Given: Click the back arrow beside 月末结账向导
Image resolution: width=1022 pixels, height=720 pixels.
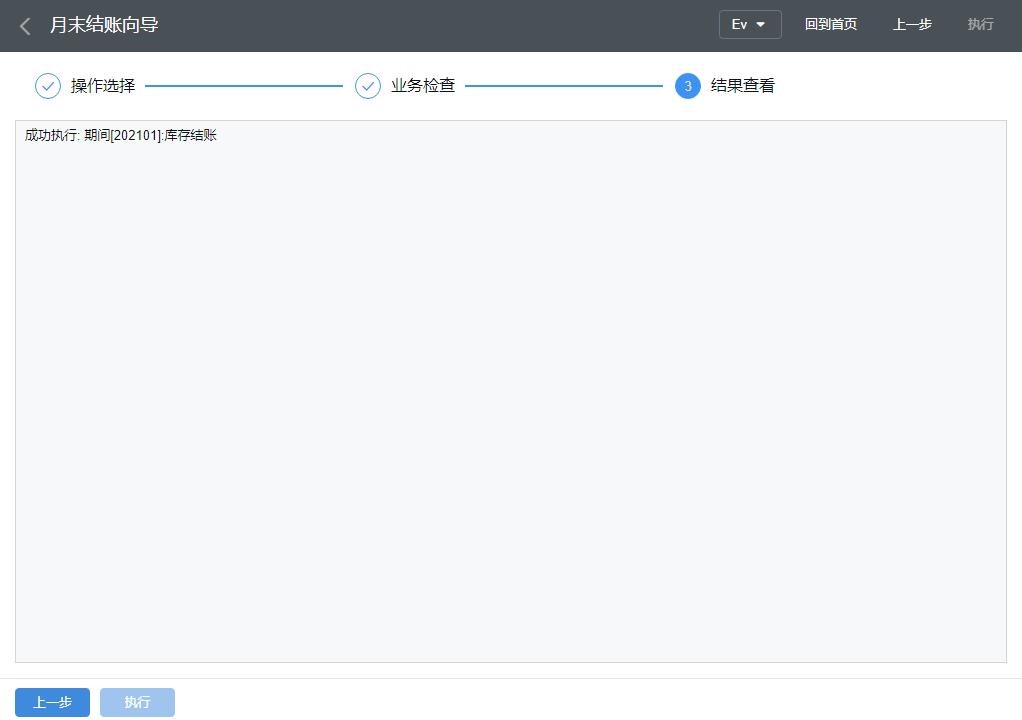Looking at the screenshot, I should tap(25, 26).
